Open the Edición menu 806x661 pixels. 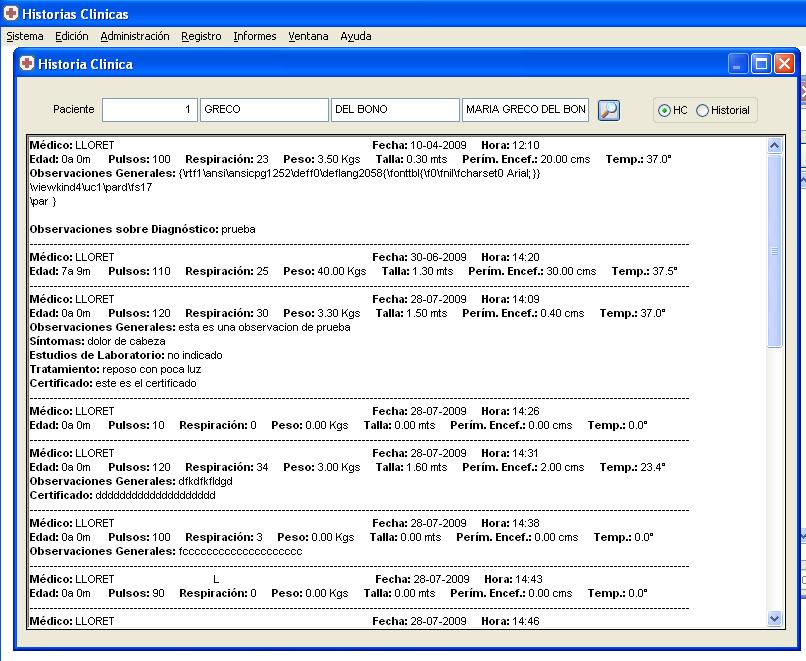pos(72,36)
